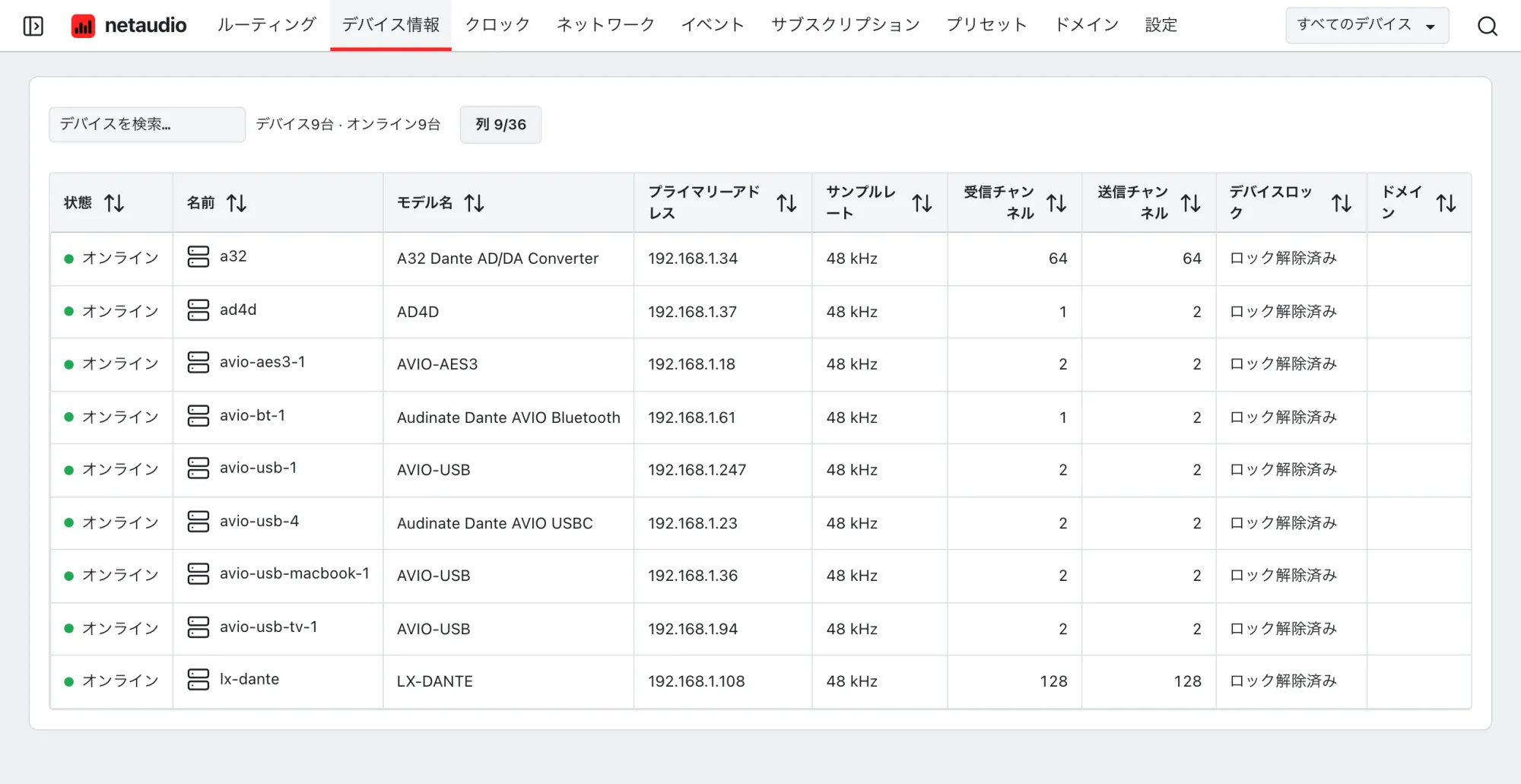This screenshot has height=784, width=1521.
Task: Click device icon next to avio-aes3-1
Action: pyautogui.click(x=198, y=363)
